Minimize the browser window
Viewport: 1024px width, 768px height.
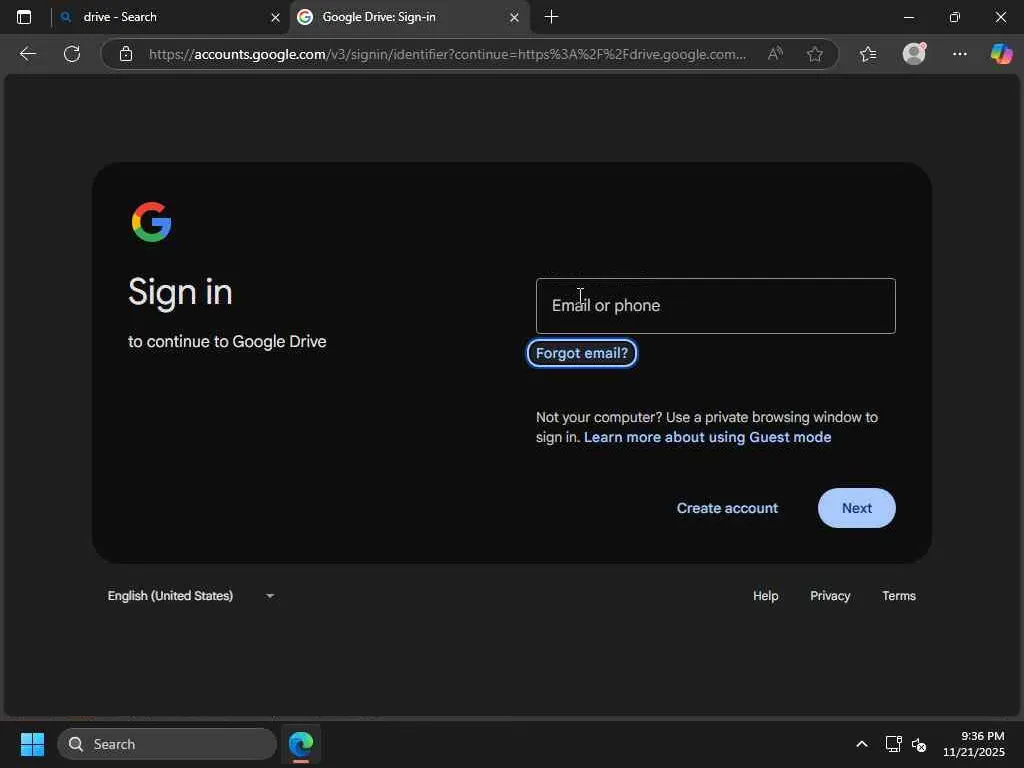point(908,17)
